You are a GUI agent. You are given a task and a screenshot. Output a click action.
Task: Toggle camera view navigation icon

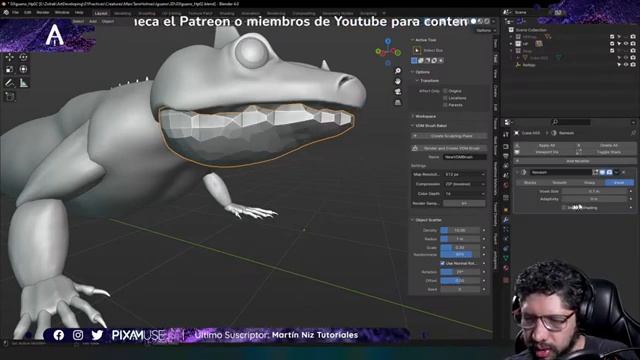(398, 92)
